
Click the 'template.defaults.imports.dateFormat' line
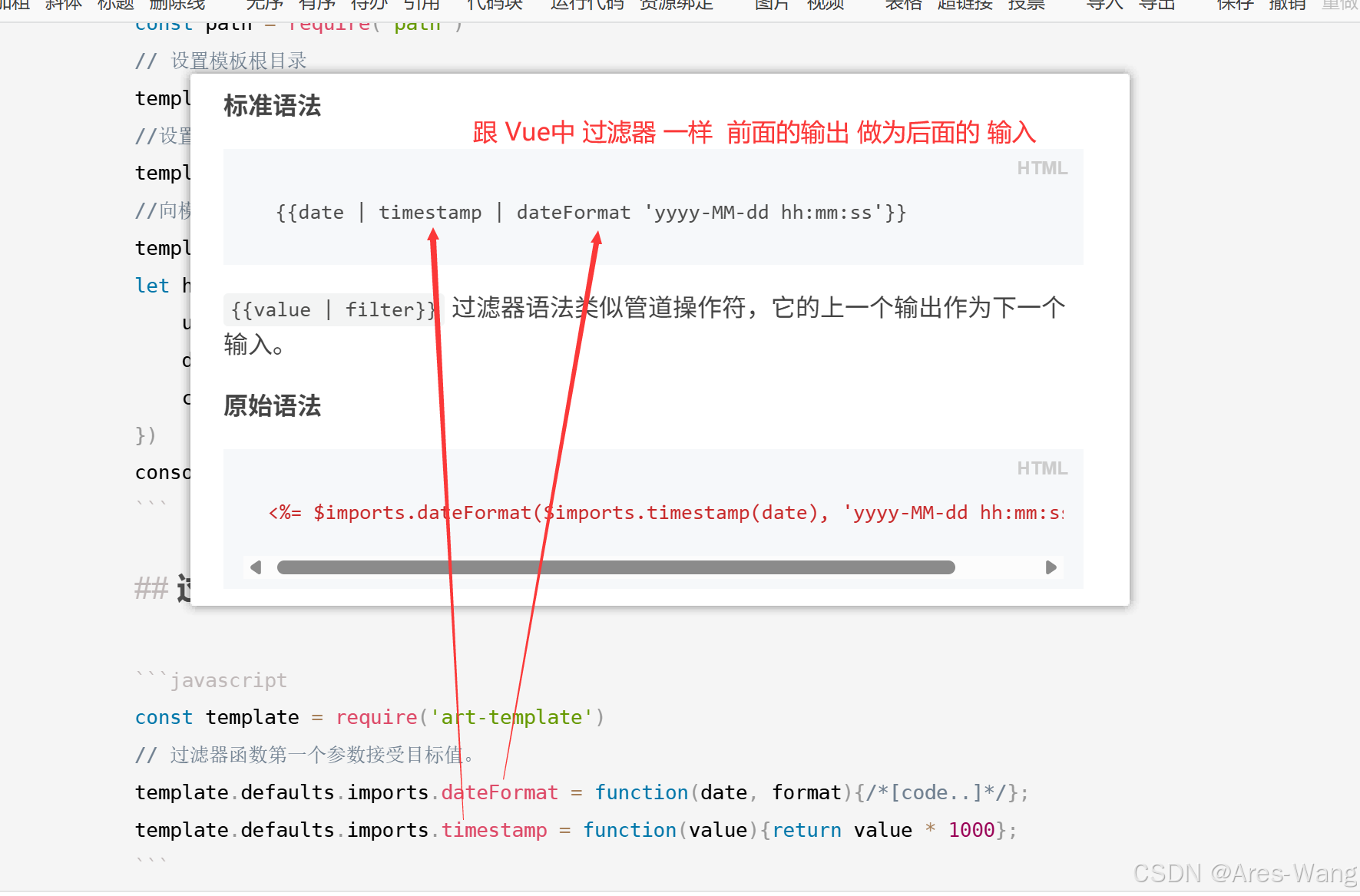pyautogui.click(x=581, y=793)
